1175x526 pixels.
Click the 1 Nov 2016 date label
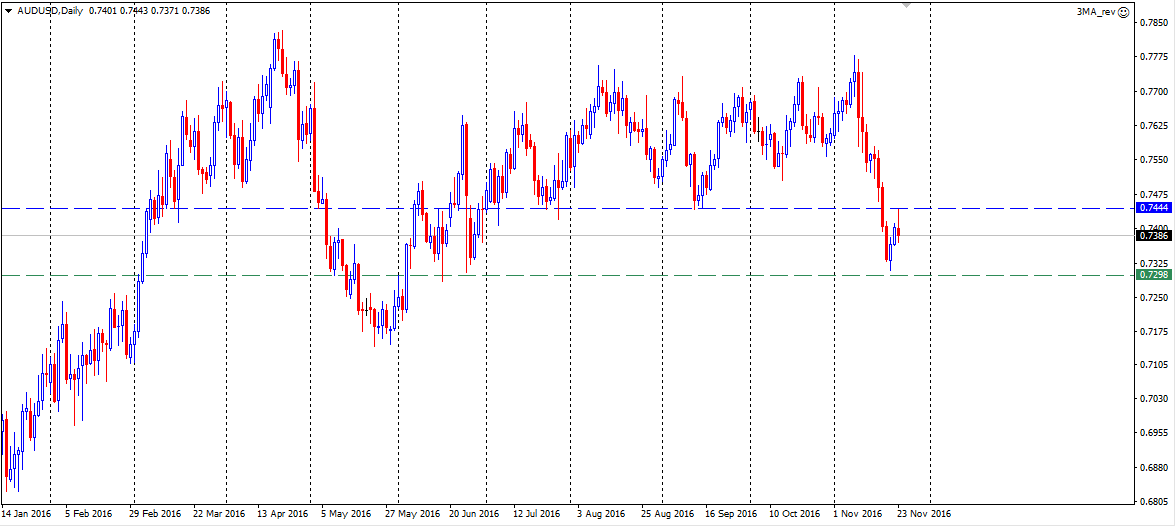pos(858,514)
